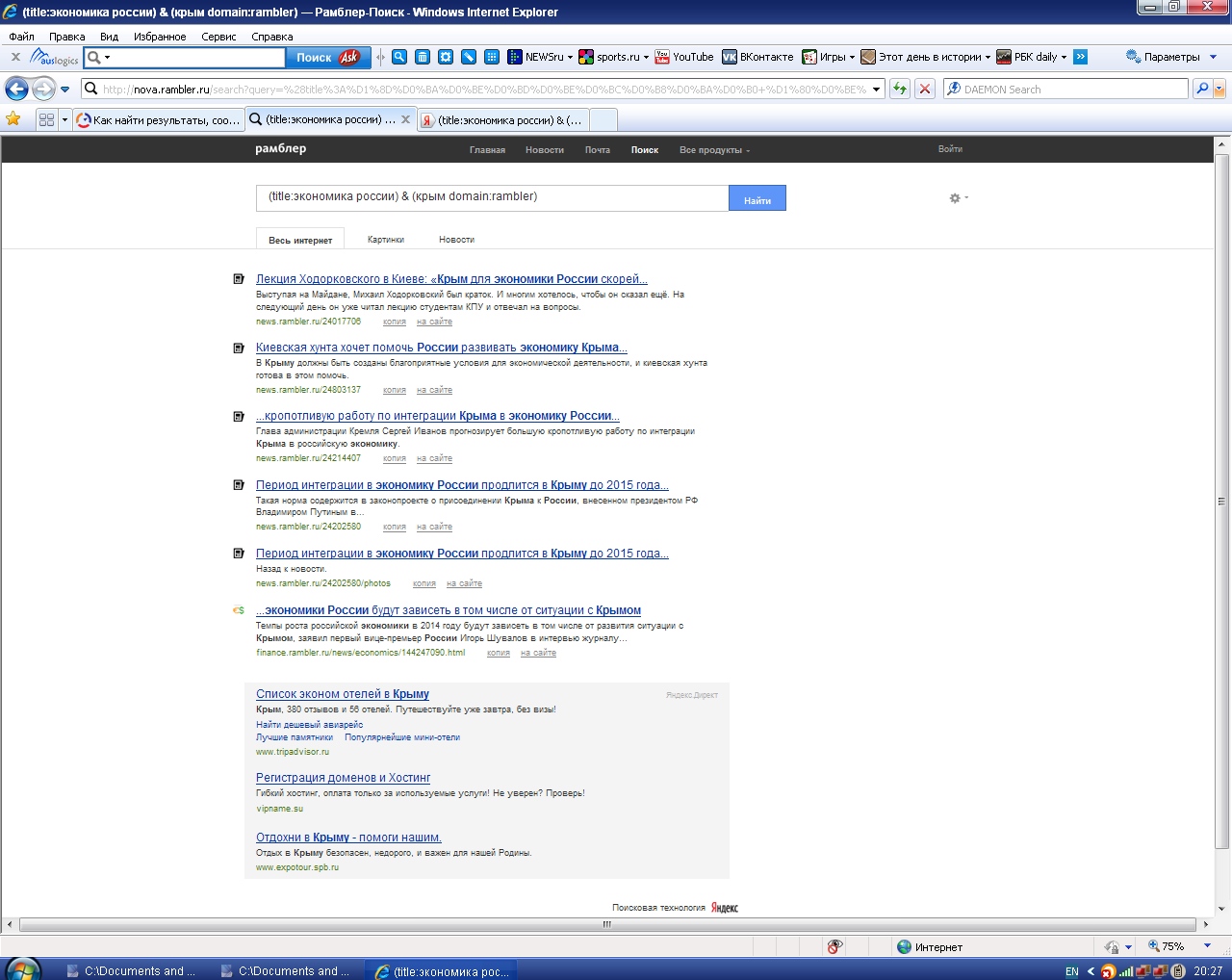Viewport: 1232px width, 980px height.
Task: Click Главная in the Rambler header
Action: point(487,150)
